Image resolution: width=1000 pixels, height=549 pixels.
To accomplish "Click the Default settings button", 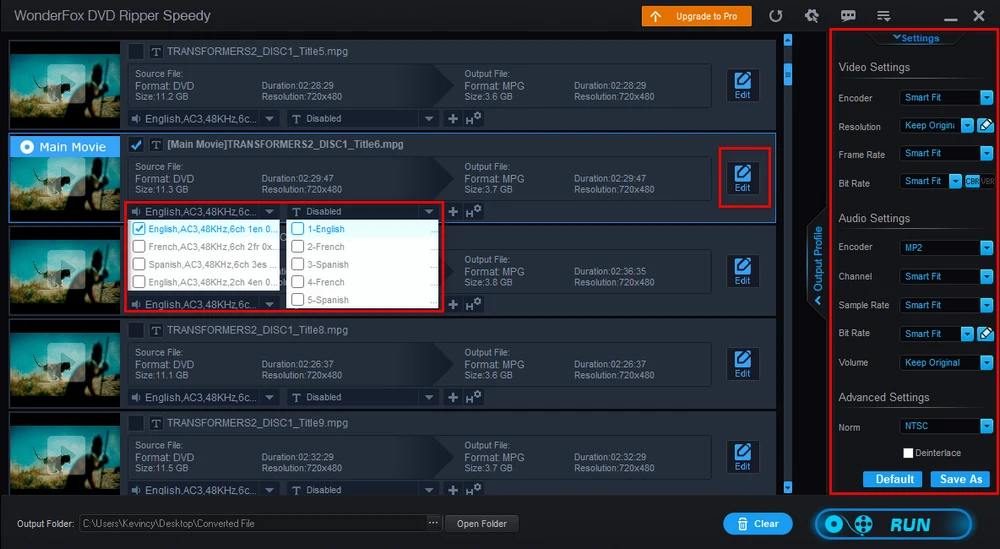I will (894, 479).
